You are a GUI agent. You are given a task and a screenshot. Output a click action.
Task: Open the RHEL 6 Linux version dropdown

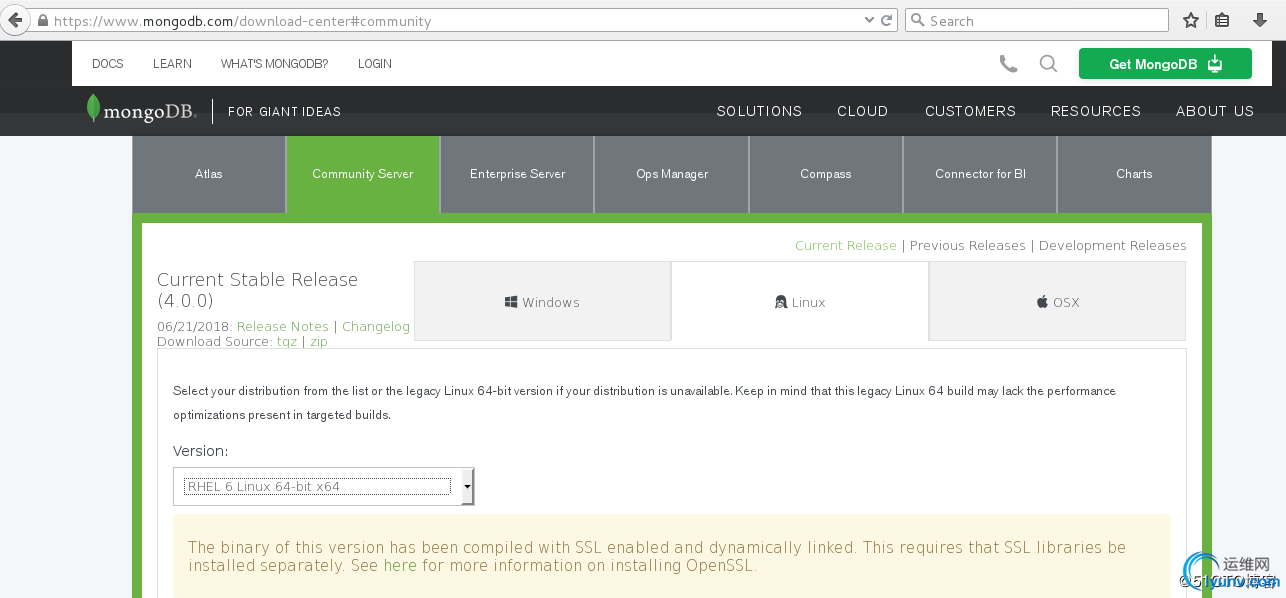click(324, 487)
